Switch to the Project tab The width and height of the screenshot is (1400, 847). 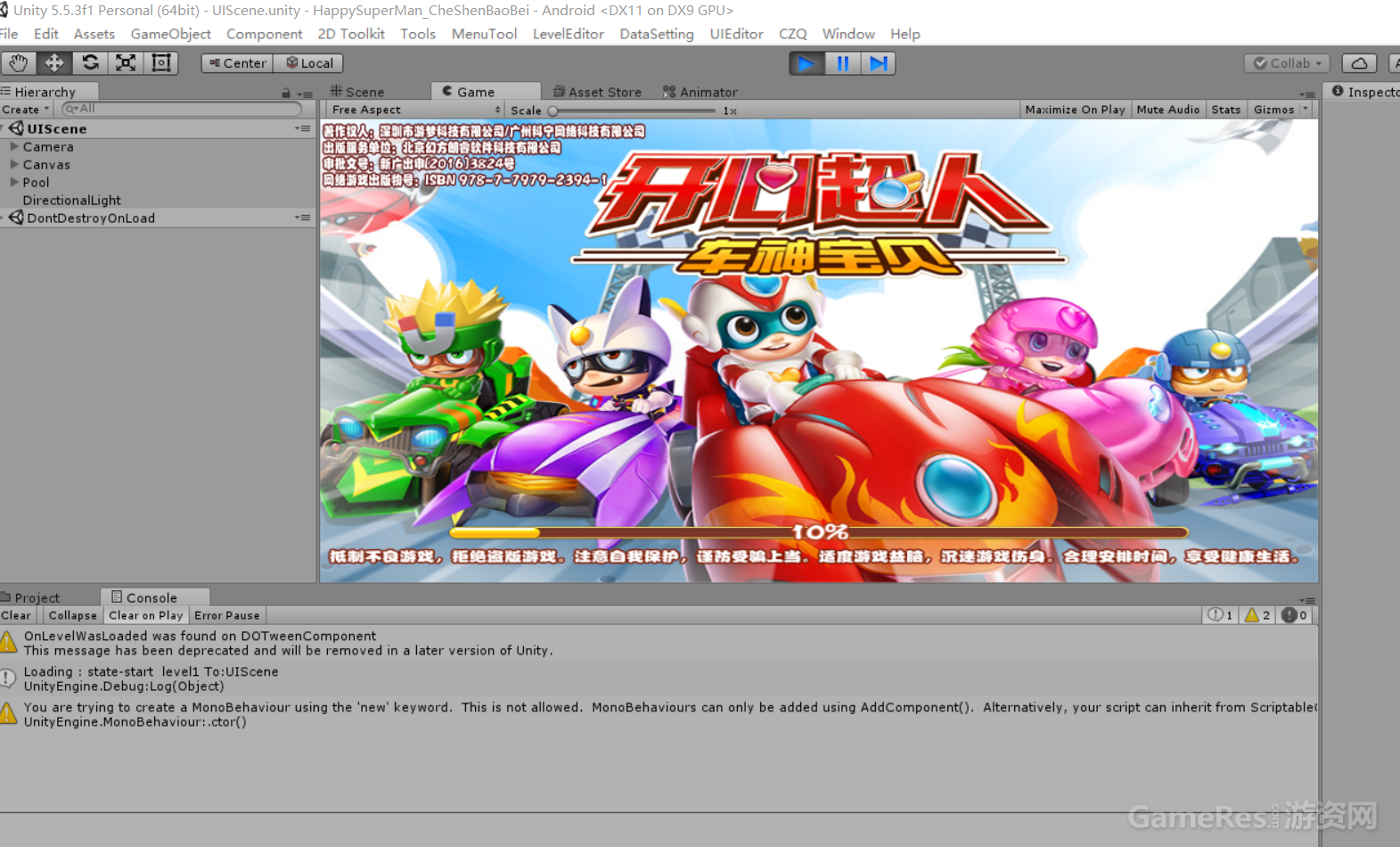pos(31,598)
